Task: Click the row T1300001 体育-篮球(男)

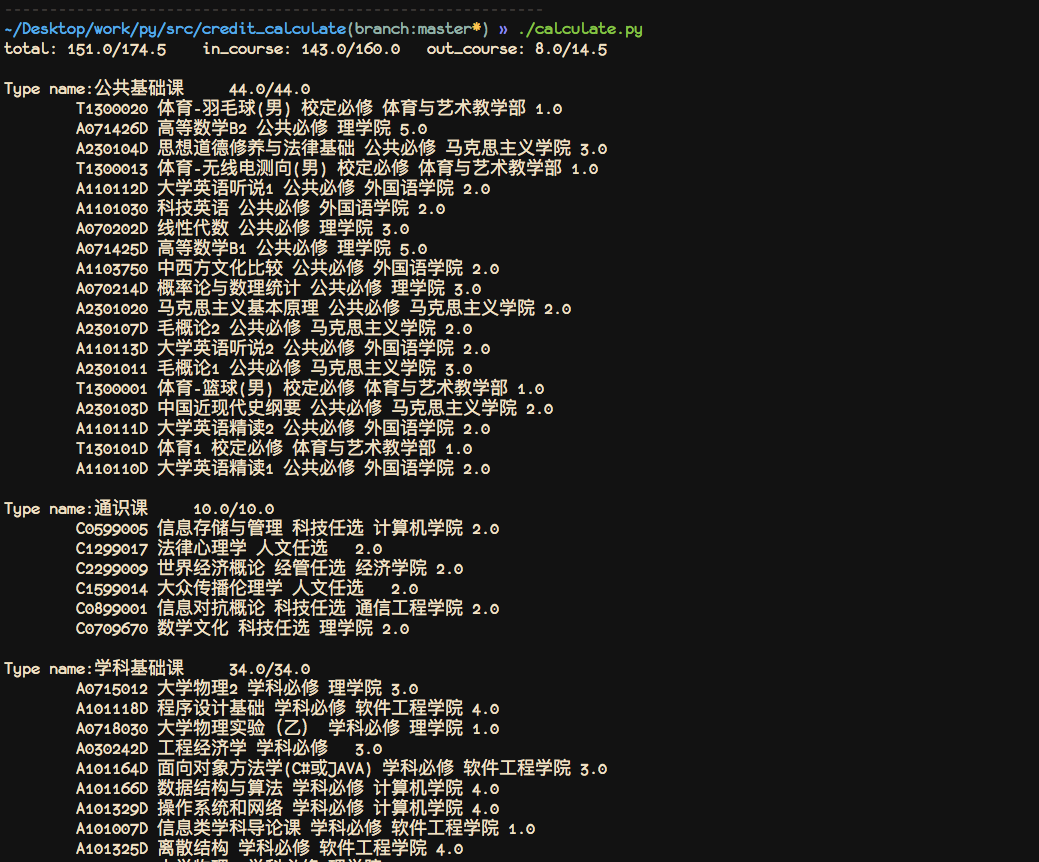Action: [310, 388]
